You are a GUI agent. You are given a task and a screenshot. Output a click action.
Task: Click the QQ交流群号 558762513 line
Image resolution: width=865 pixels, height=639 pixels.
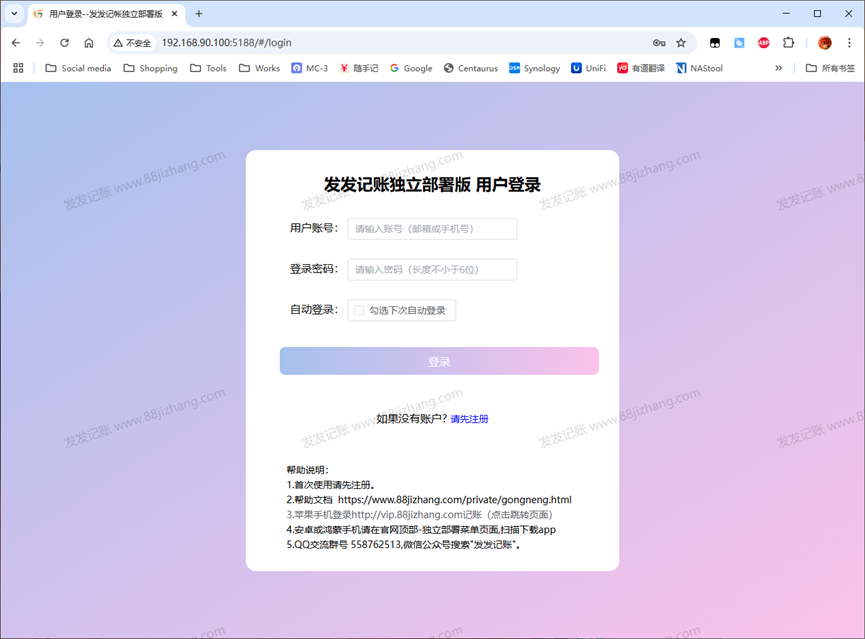404,545
